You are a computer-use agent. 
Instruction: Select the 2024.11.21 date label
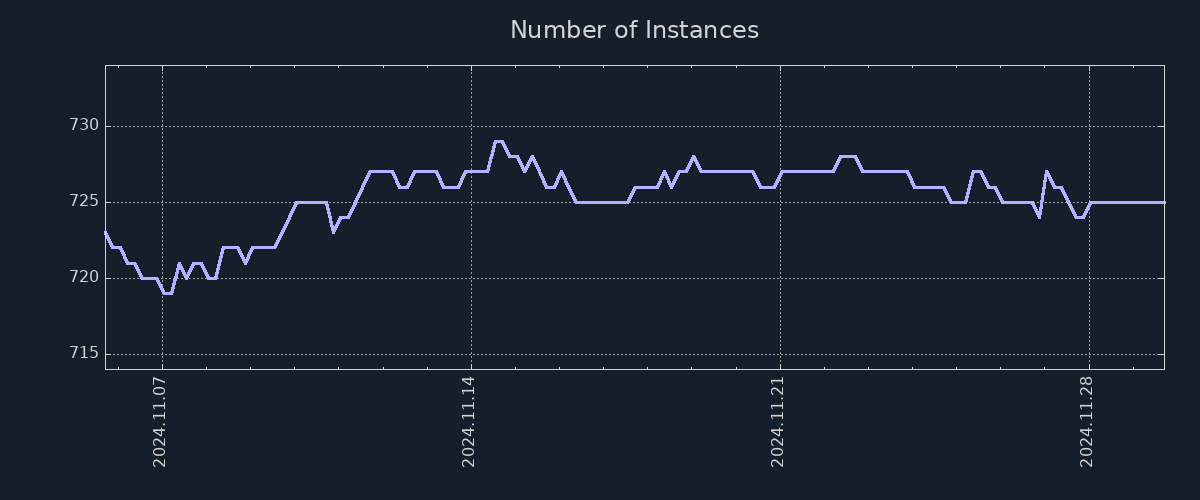778,421
